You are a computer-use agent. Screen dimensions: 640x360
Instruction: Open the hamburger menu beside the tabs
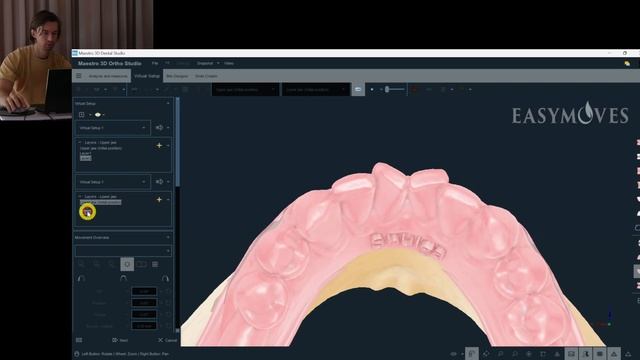coord(79,76)
